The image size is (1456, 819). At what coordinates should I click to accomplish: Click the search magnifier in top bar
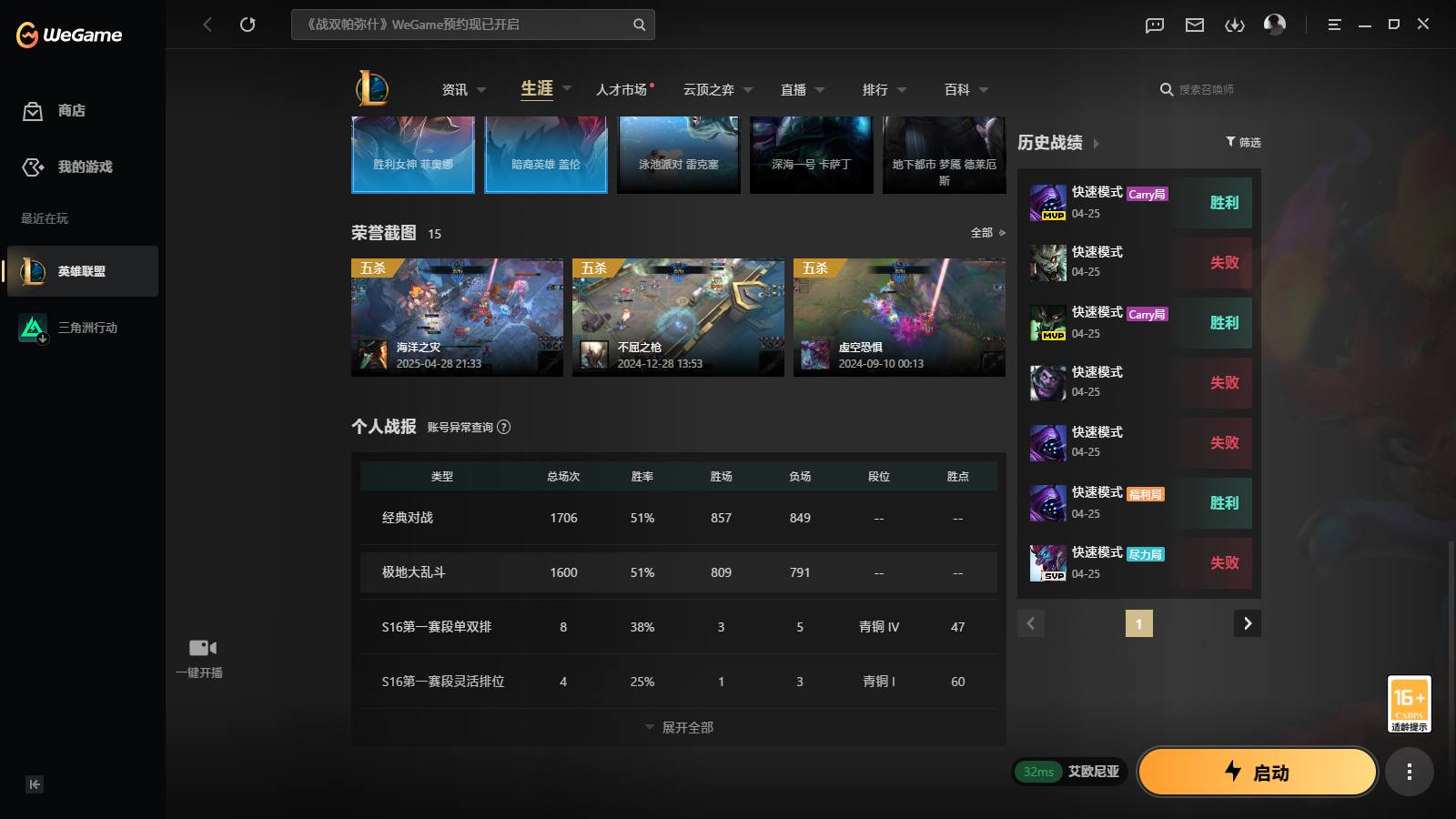tap(639, 25)
